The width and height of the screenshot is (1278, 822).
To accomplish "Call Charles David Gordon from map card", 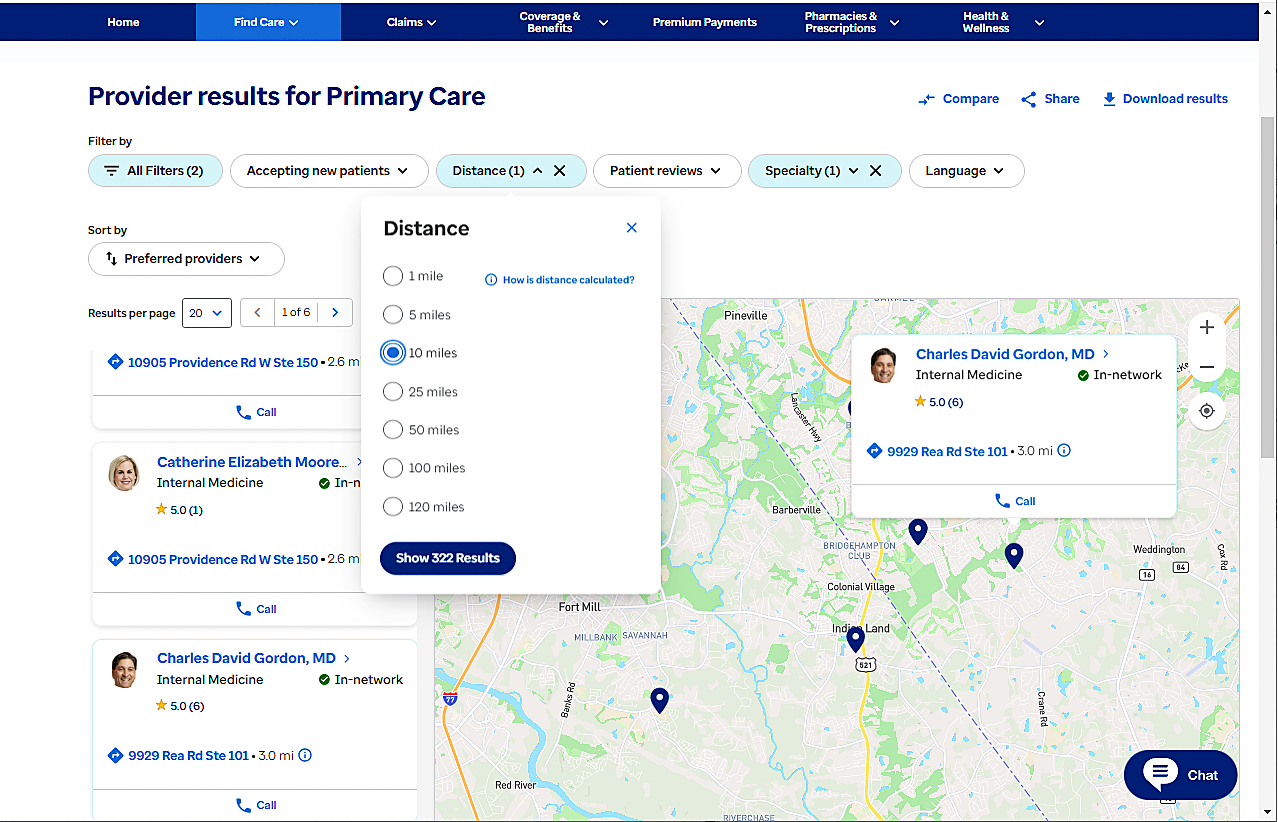I will [1014, 501].
